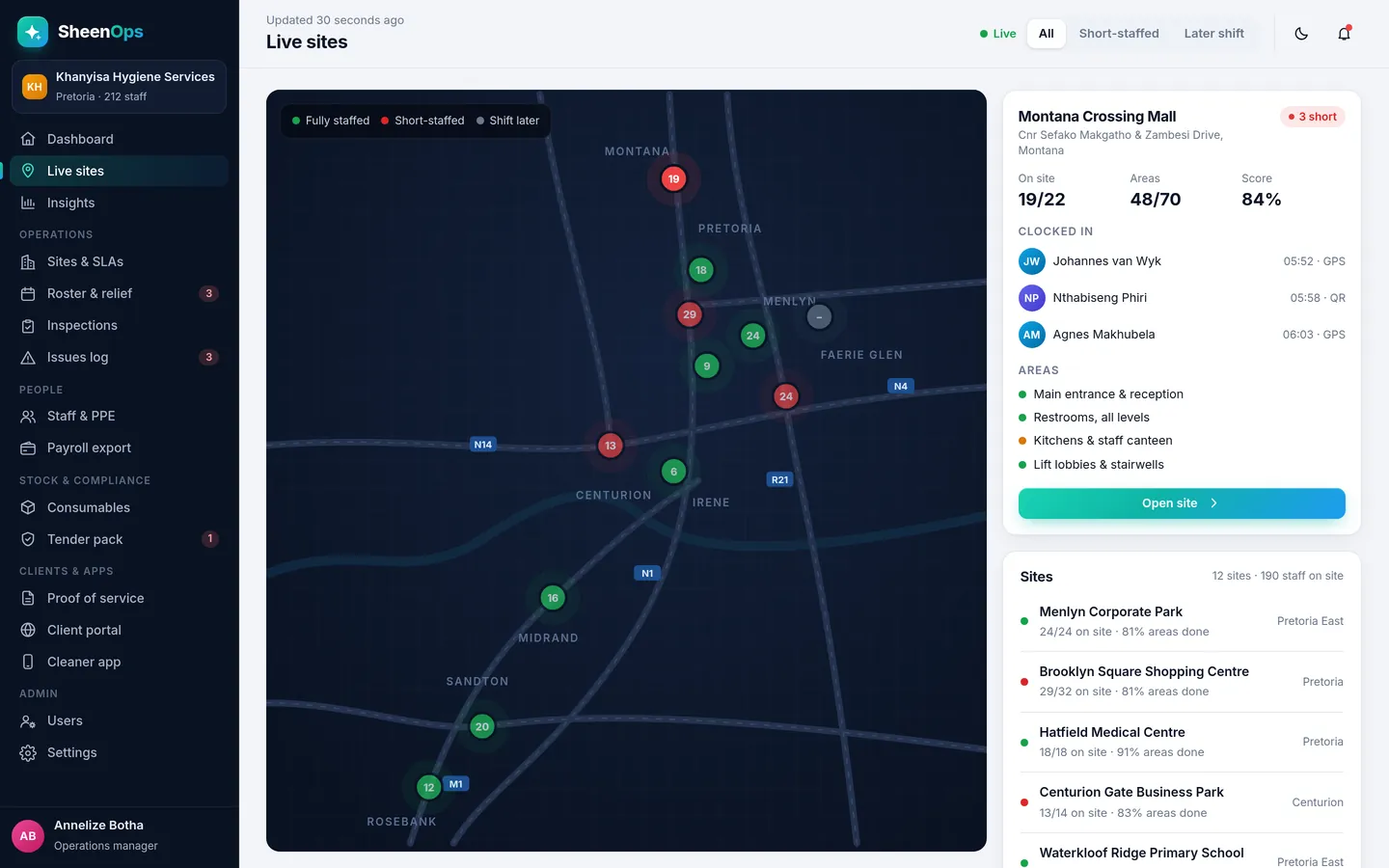This screenshot has height=868, width=1389.
Task: Open the Issues log warning icon
Action: 28,357
